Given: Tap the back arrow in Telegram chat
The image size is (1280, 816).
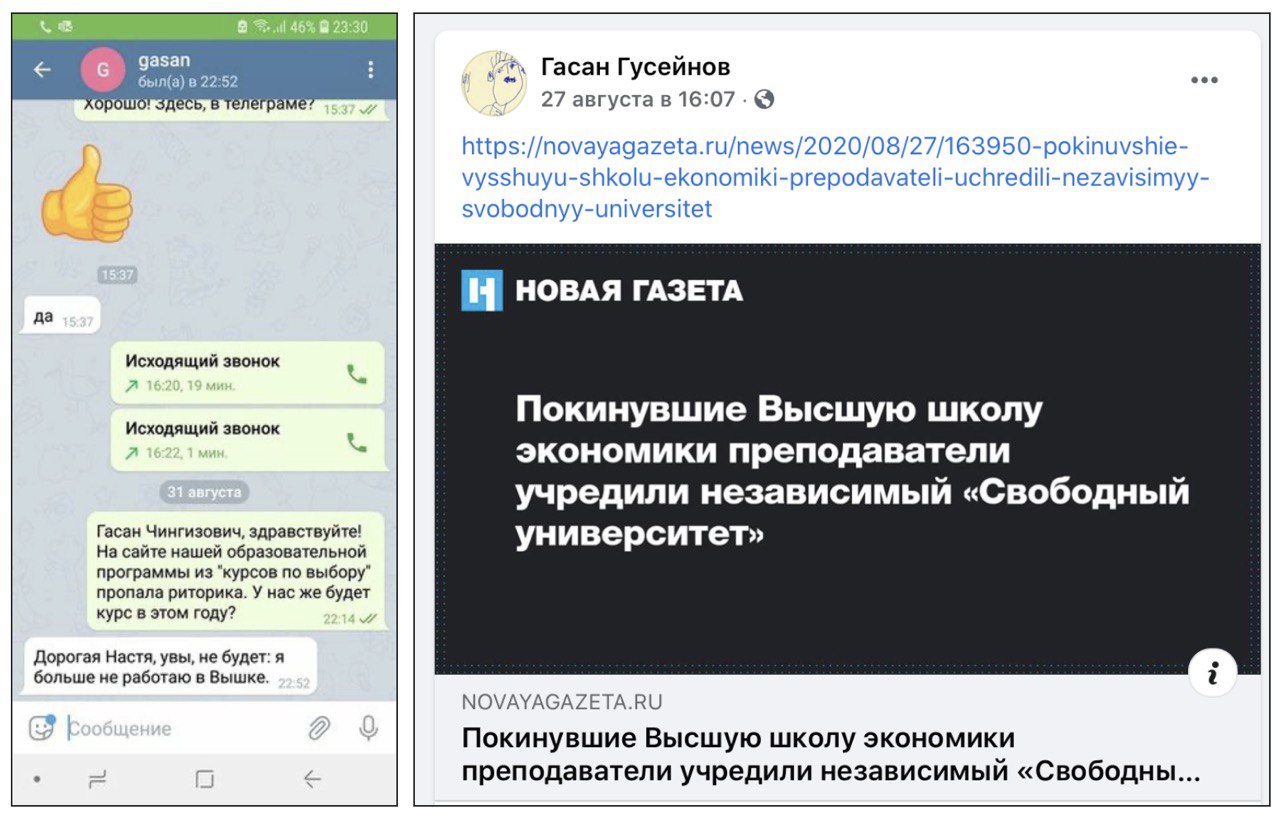Looking at the screenshot, I should click(x=41, y=70).
